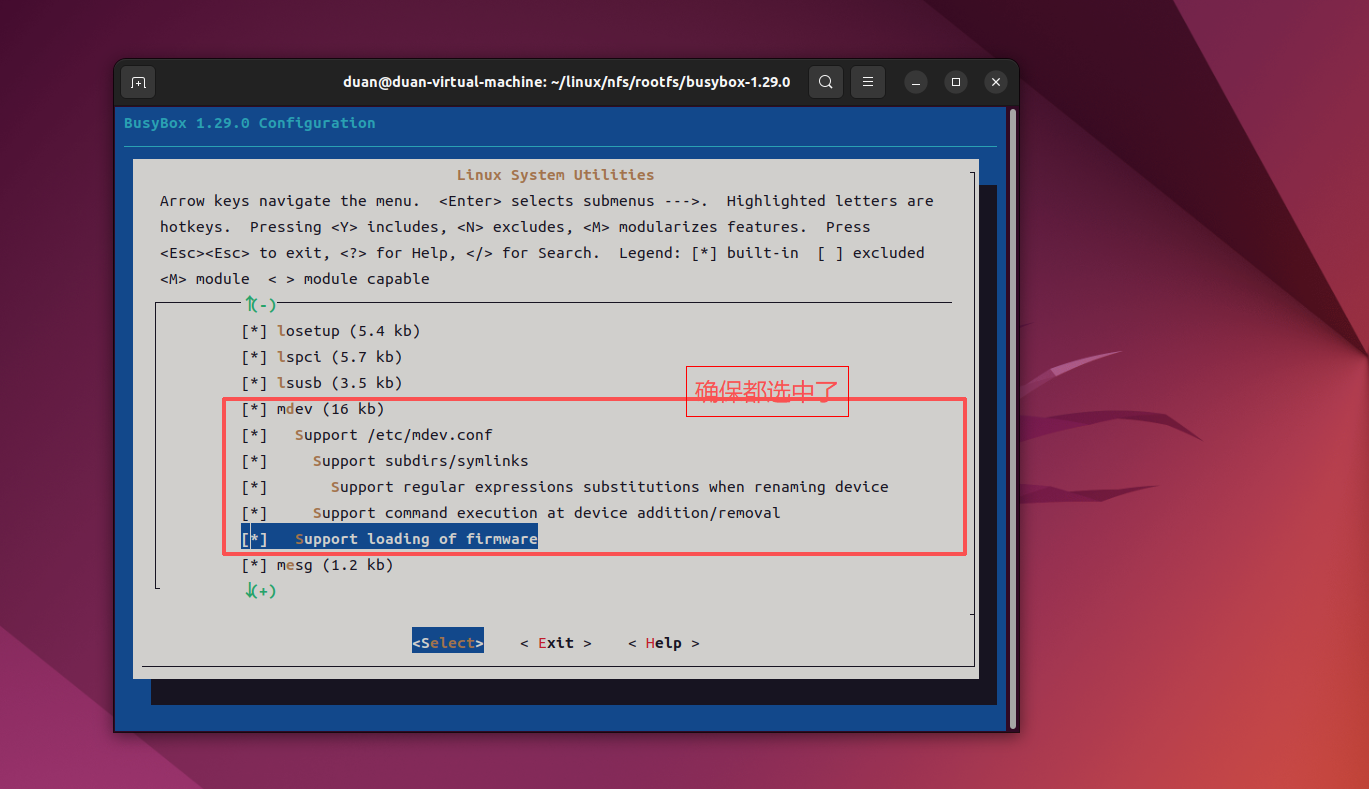
Task: Toggle Support /etc/mdev.conf checkbox
Action: pos(255,435)
